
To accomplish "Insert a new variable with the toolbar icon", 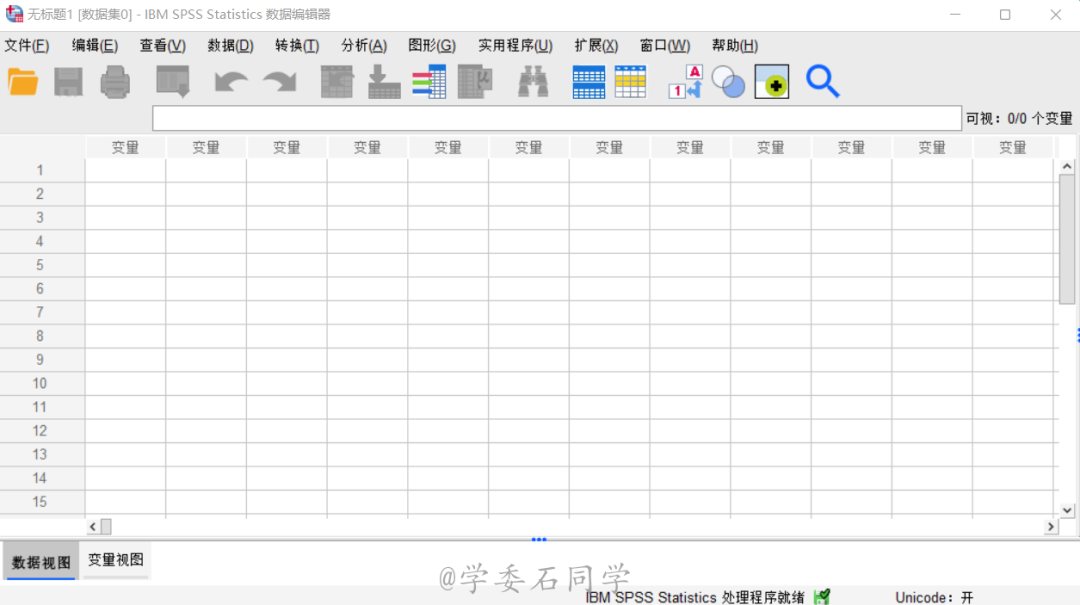I will (631, 82).
